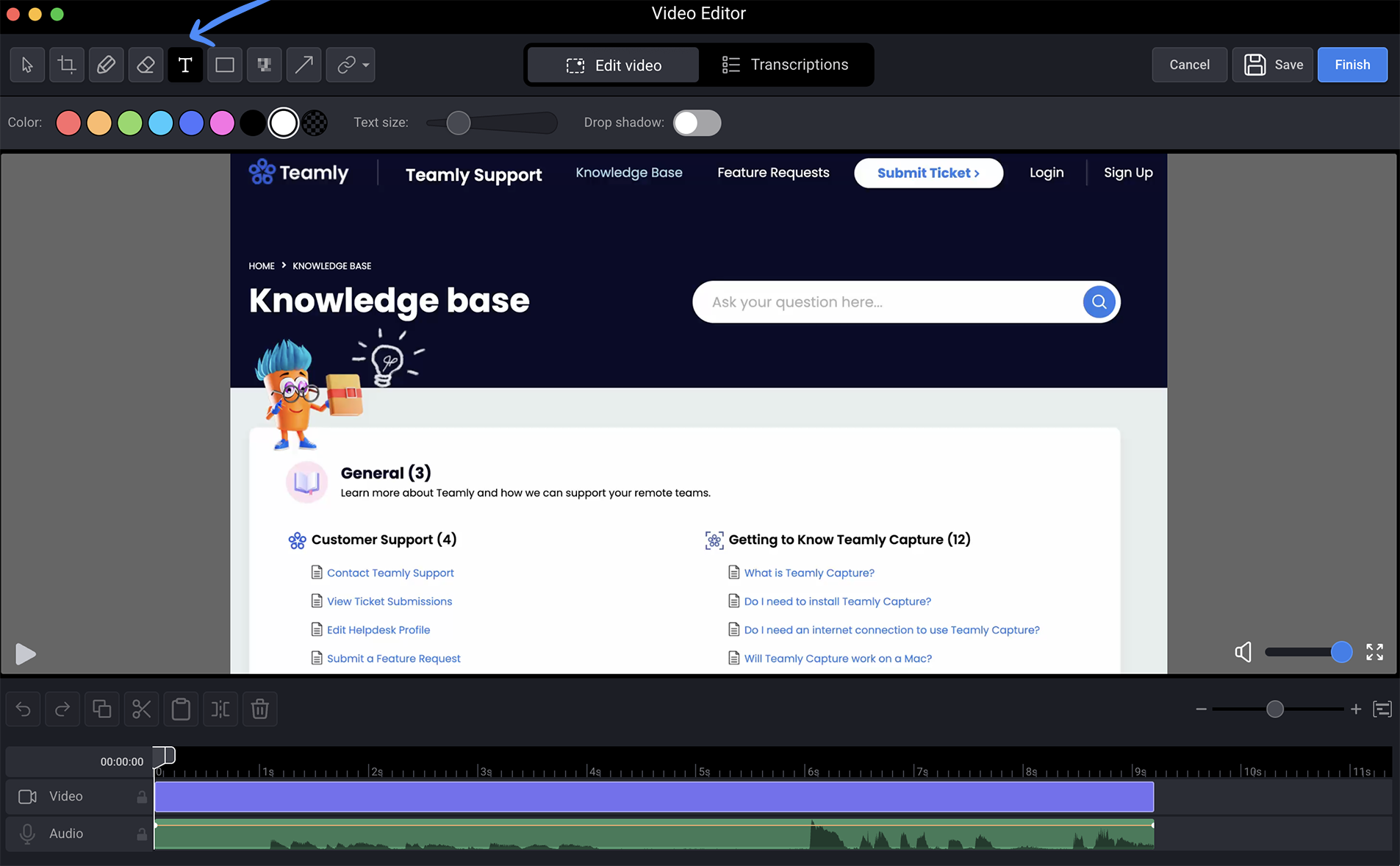
Task: Switch to Edit video tab
Action: pyautogui.click(x=614, y=65)
